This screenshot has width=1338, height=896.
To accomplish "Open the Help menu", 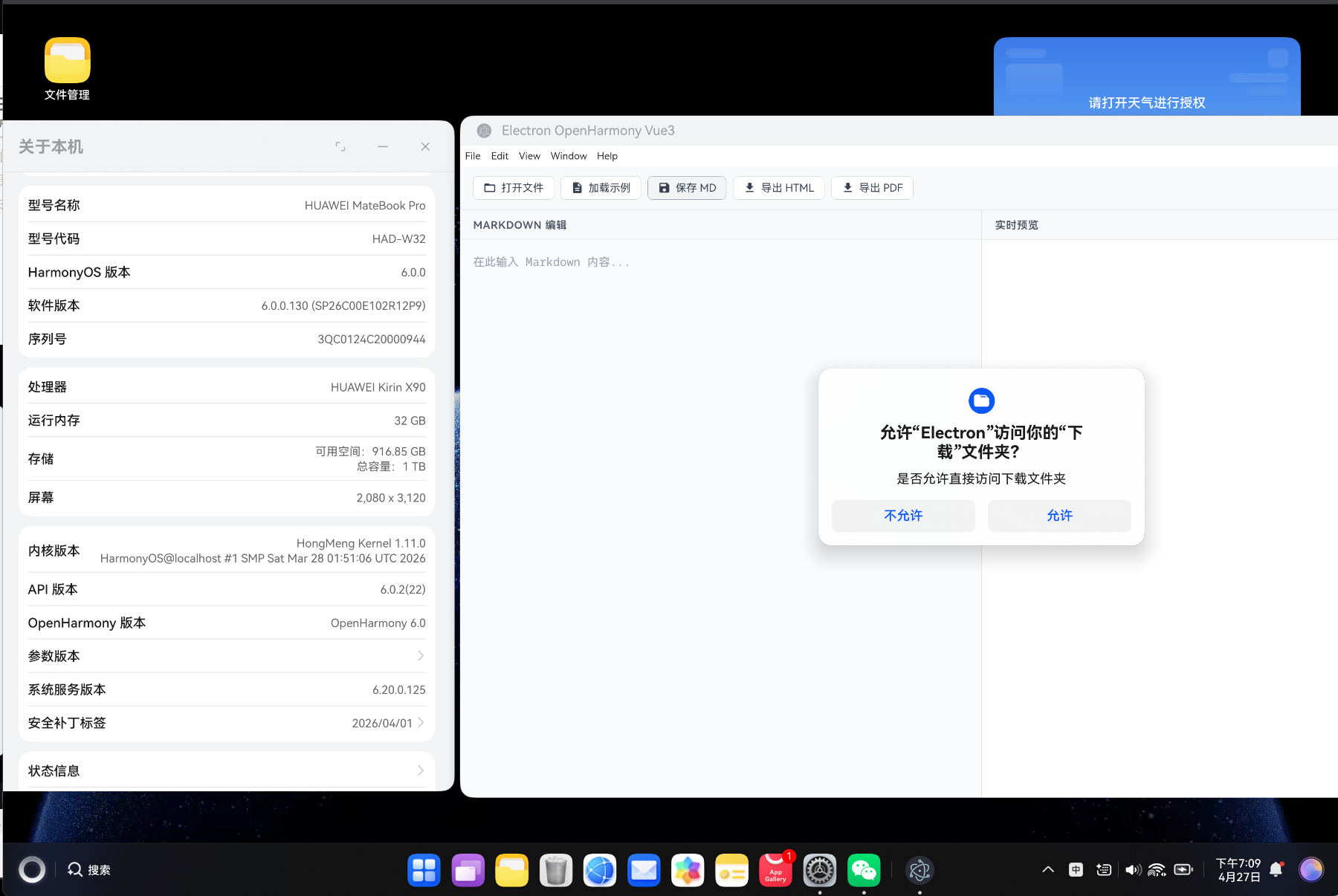I will (607, 156).
